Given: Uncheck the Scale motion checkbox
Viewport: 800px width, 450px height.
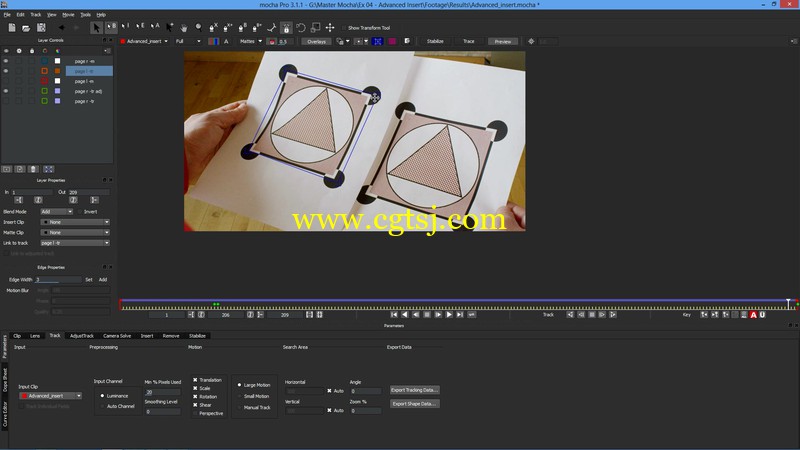Looking at the screenshot, I should tap(195, 388).
